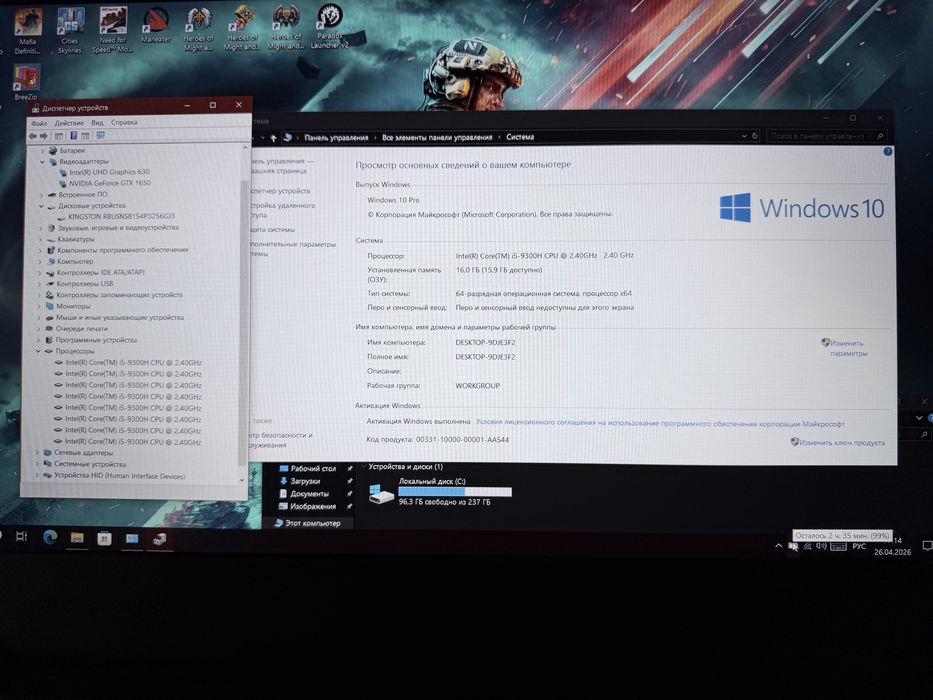The image size is (933, 700).
Task: Select Контроллеры запоминающих устройств item
Action: pos(114,295)
